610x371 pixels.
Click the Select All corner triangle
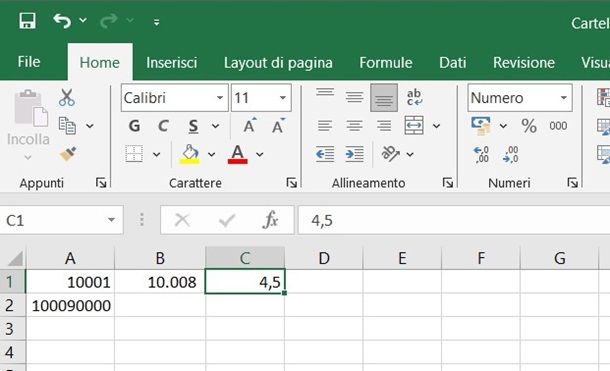[x=15, y=258]
